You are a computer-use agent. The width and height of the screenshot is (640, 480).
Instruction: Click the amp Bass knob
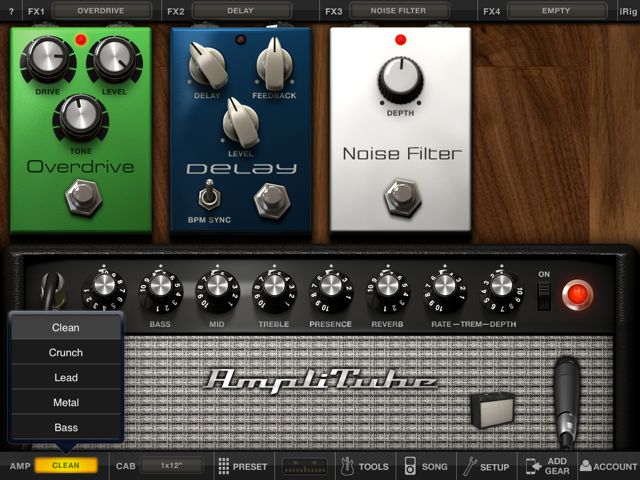pos(160,289)
